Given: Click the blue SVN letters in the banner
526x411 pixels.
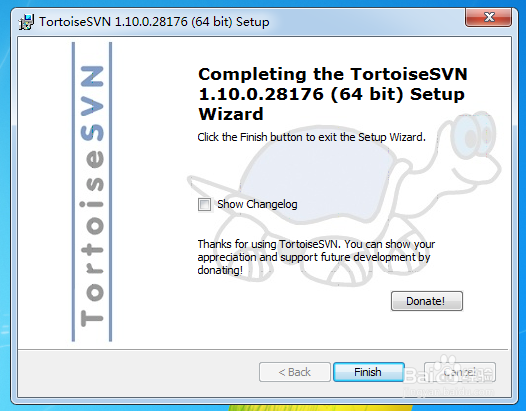Looking at the screenshot, I should tap(92, 103).
